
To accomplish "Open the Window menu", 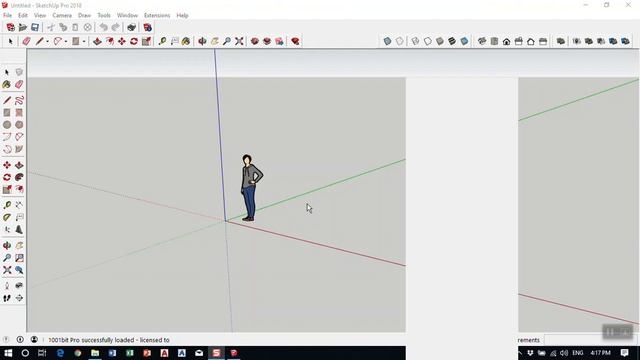I will click(127, 15).
